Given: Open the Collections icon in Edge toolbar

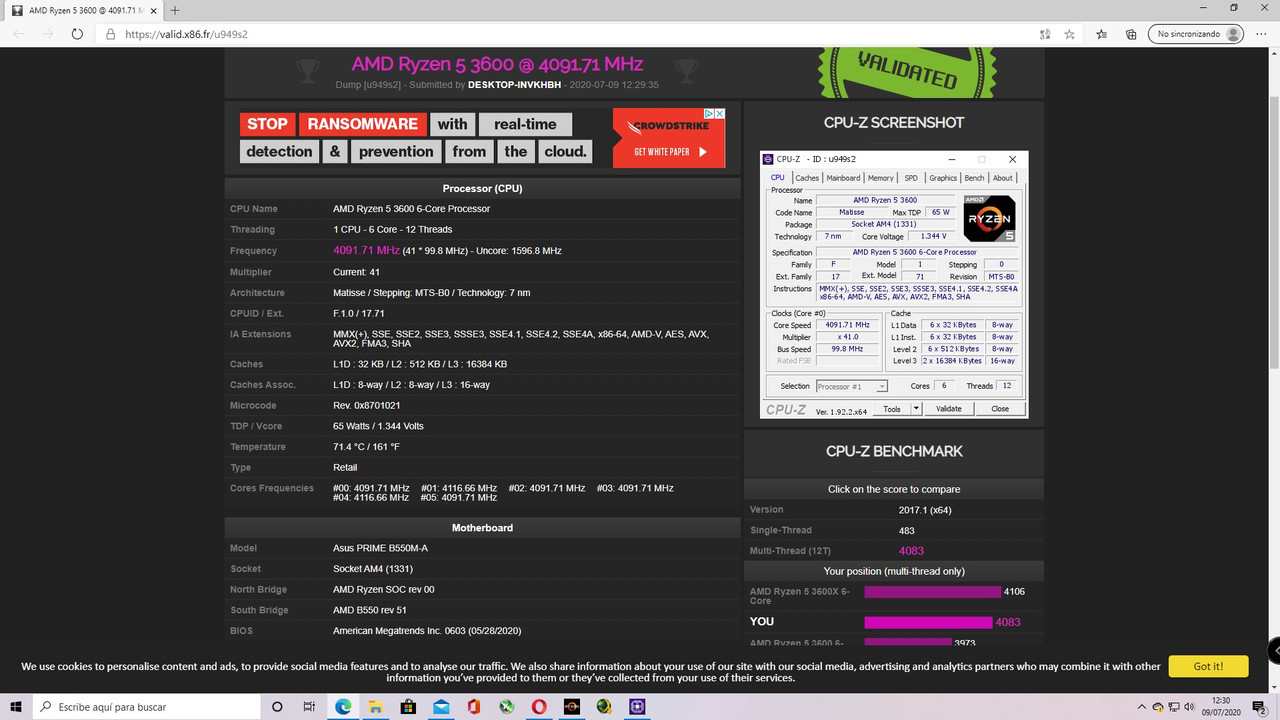Looking at the screenshot, I should click(x=1130, y=34).
